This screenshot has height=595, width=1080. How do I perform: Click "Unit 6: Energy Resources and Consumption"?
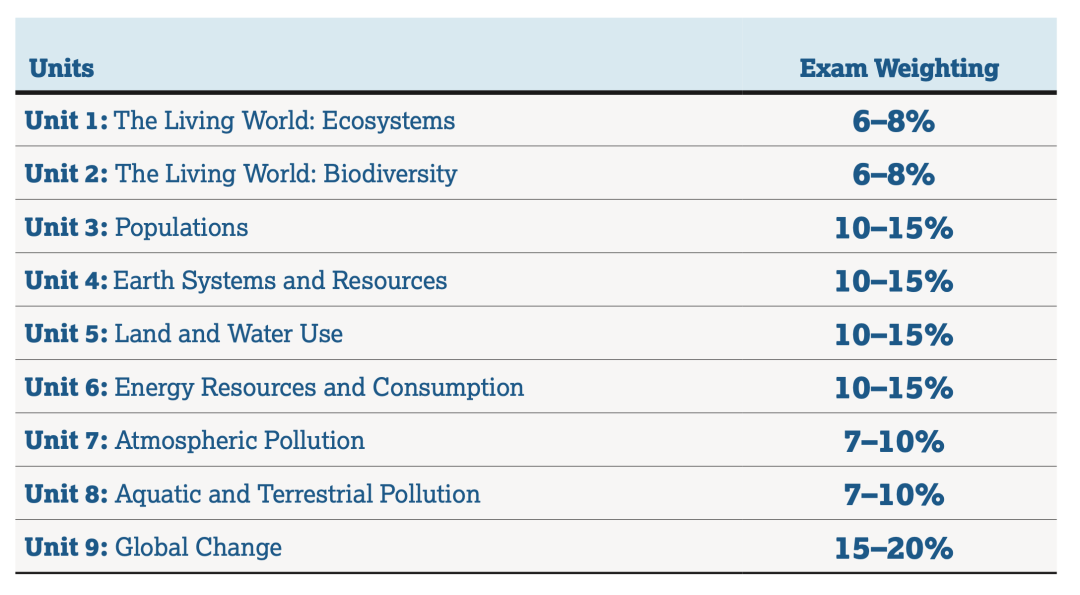(x=274, y=387)
